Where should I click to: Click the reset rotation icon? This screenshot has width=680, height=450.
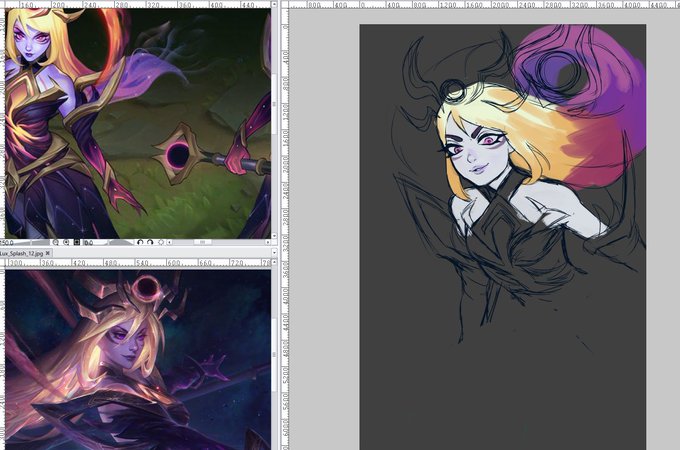[160, 242]
